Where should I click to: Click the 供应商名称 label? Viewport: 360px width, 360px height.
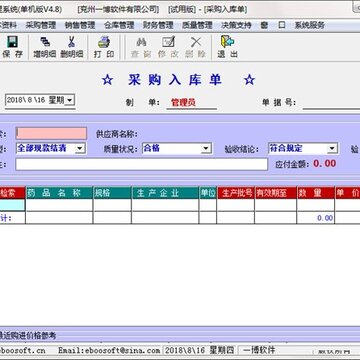tap(116, 134)
